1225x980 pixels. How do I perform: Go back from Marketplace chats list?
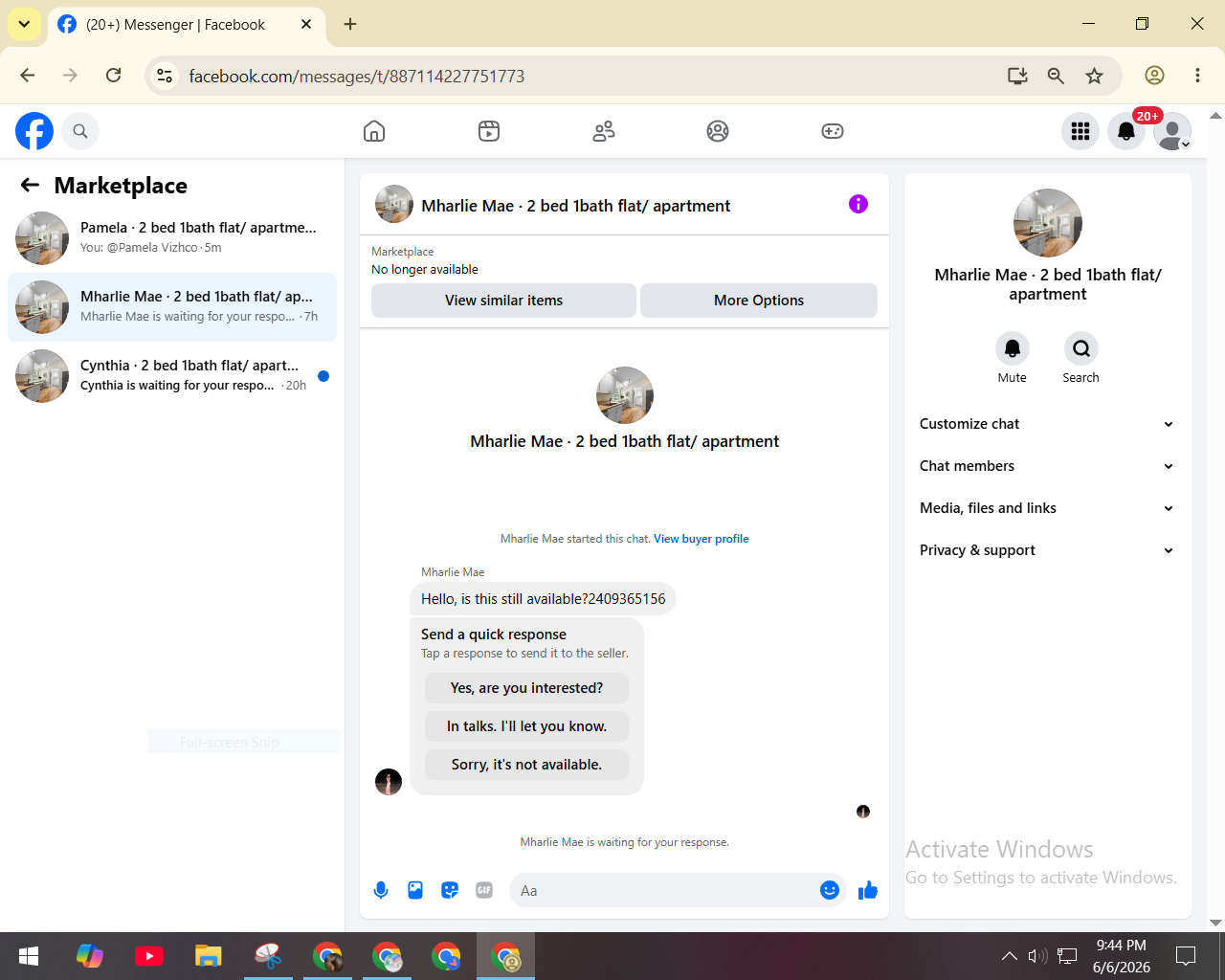click(30, 186)
